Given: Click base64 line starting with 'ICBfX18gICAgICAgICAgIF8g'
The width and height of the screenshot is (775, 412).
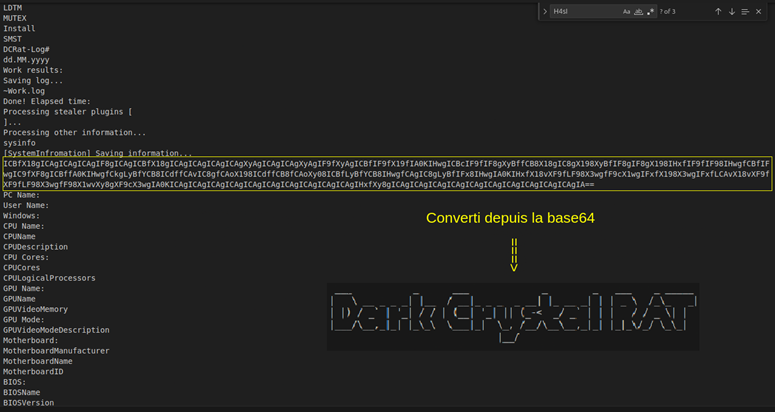Looking at the screenshot, I should [x=387, y=163].
